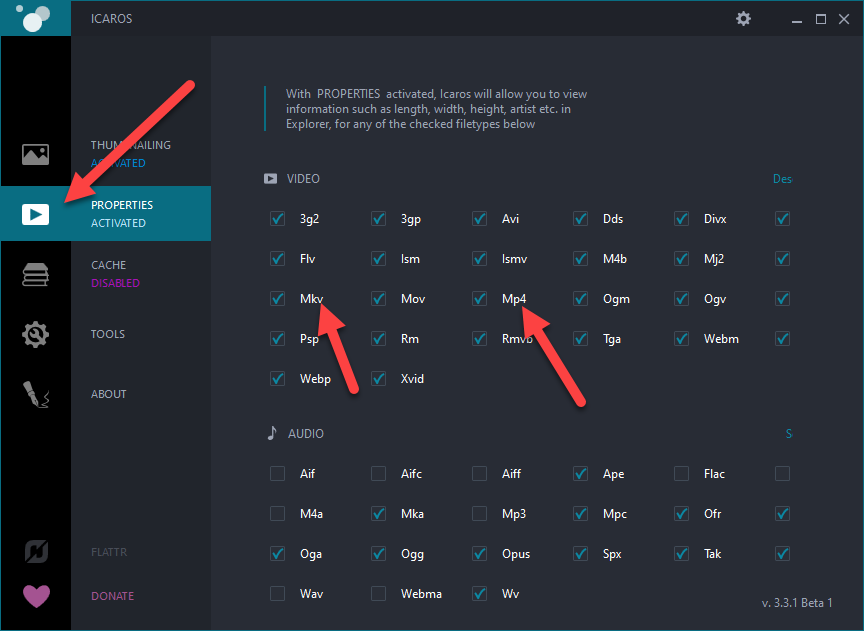Click the Donate heart icon
Screen dimensions: 864x631
click(x=35, y=596)
